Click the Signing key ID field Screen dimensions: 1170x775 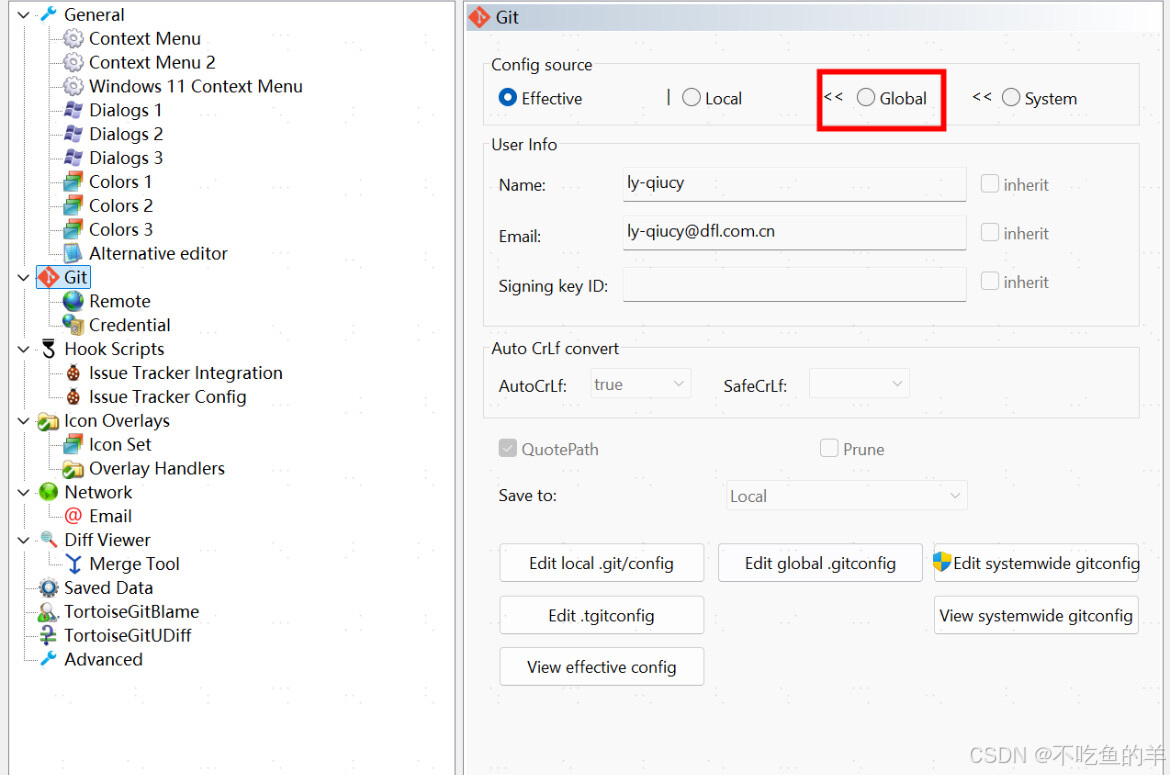coord(795,284)
